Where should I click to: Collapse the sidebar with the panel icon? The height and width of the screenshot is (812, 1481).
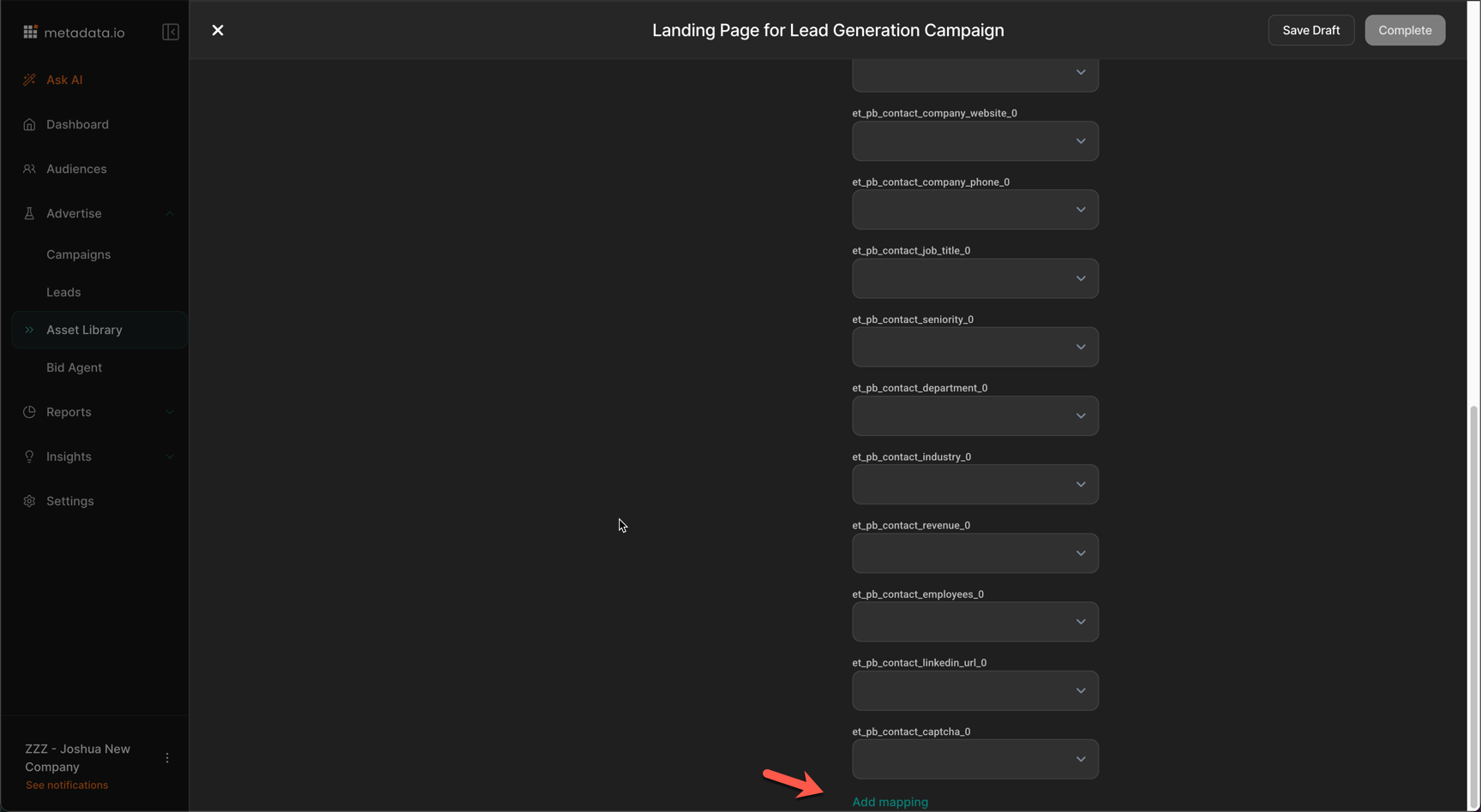click(171, 32)
